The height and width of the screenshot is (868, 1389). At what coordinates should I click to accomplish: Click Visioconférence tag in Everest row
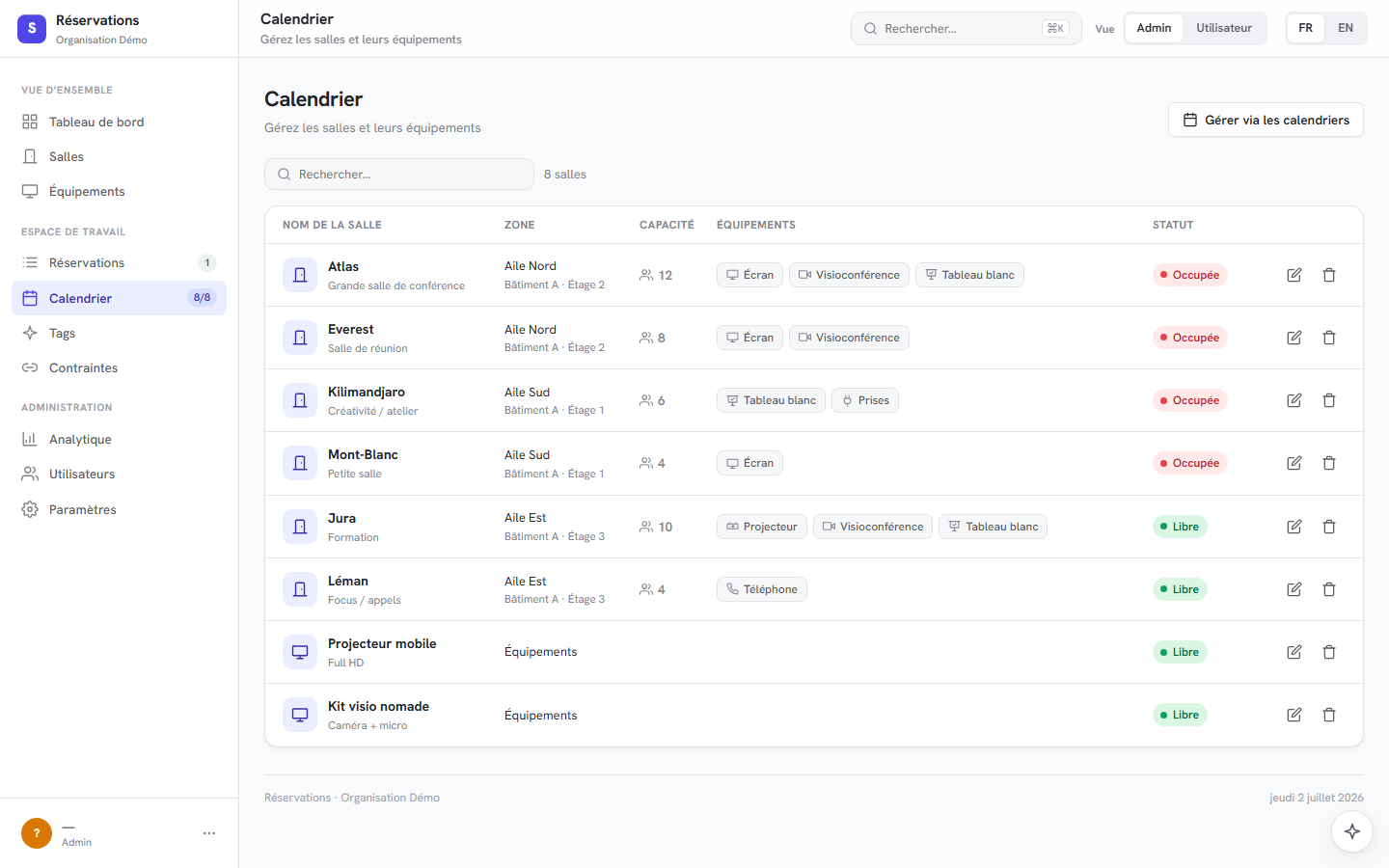click(x=849, y=338)
